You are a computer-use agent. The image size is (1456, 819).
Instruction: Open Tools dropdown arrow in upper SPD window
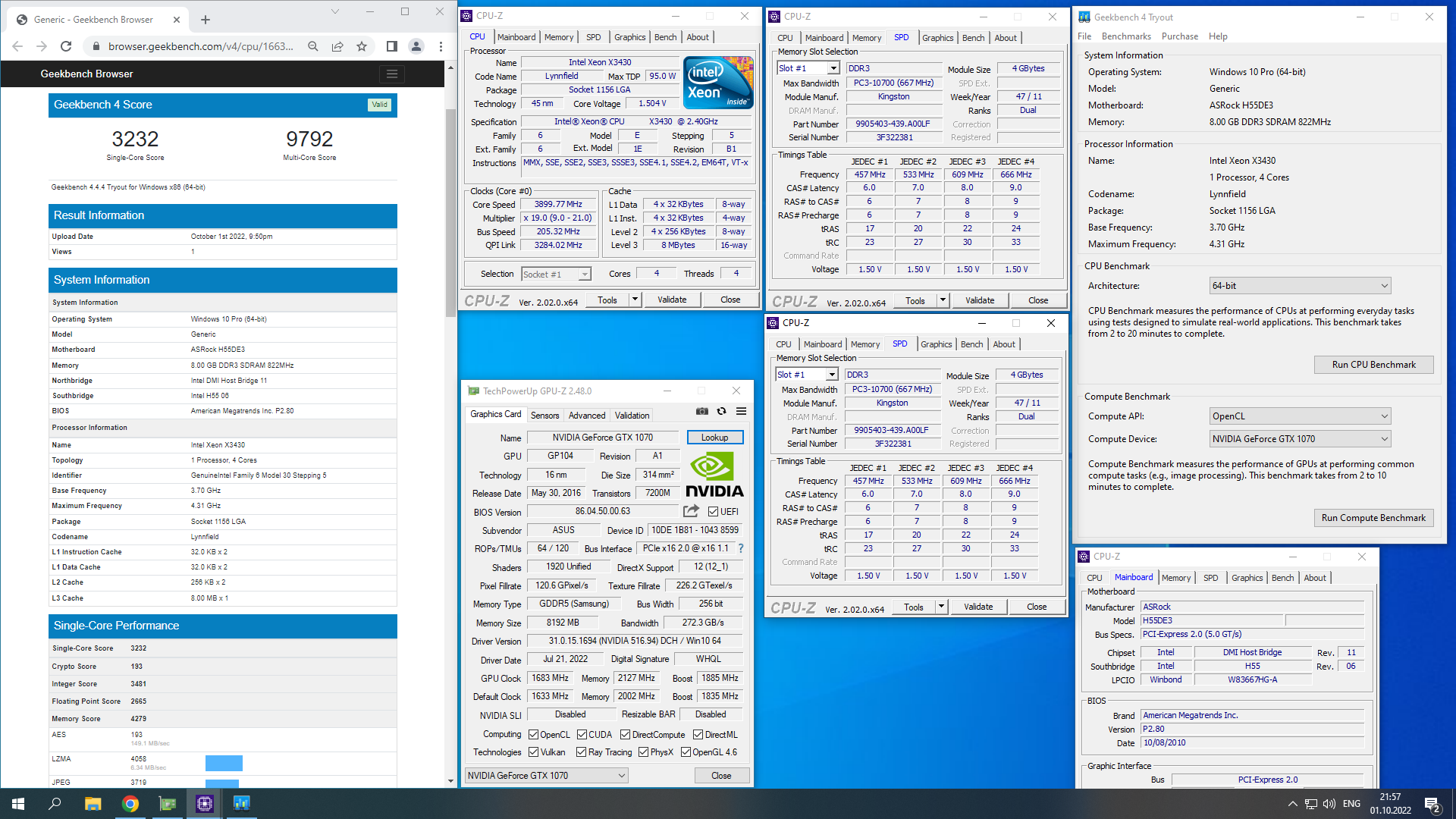pos(943,300)
